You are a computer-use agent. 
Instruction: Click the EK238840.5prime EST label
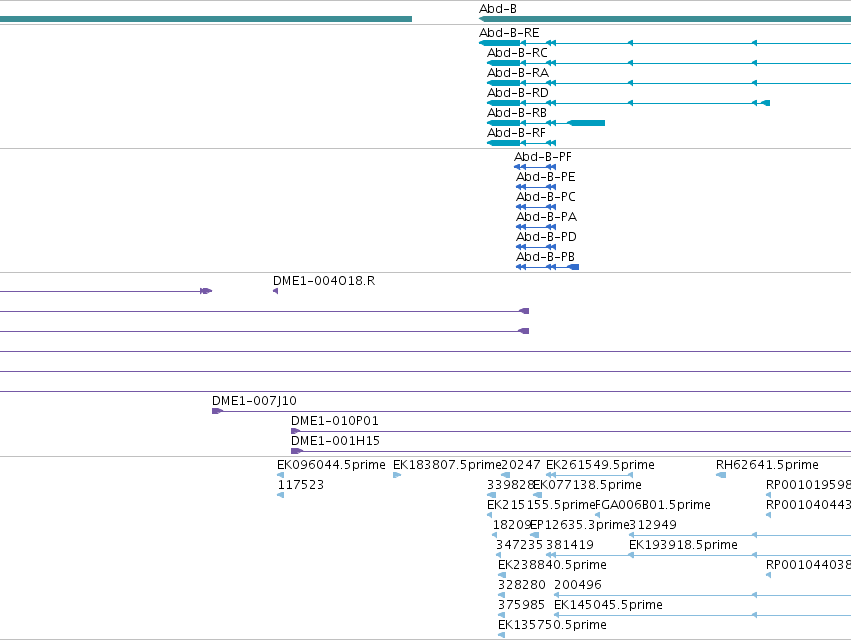tap(552, 565)
